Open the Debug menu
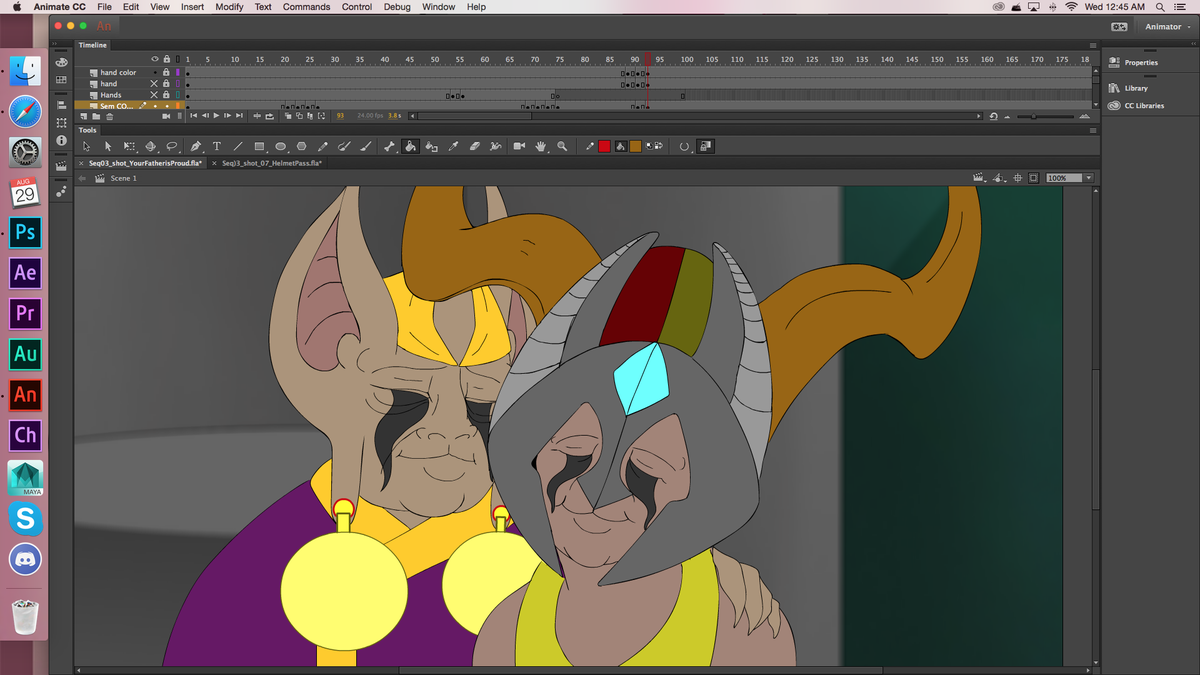This screenshot has height=675, width=1200. (396, 7)
